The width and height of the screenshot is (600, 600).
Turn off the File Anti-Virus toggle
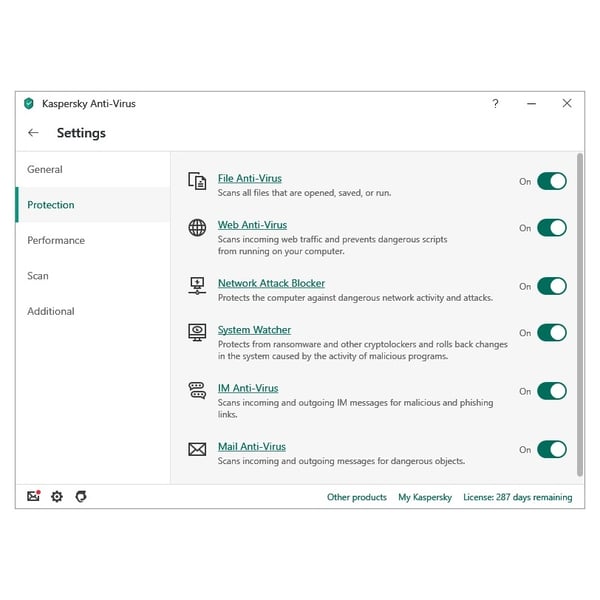[x=551, y=181]
